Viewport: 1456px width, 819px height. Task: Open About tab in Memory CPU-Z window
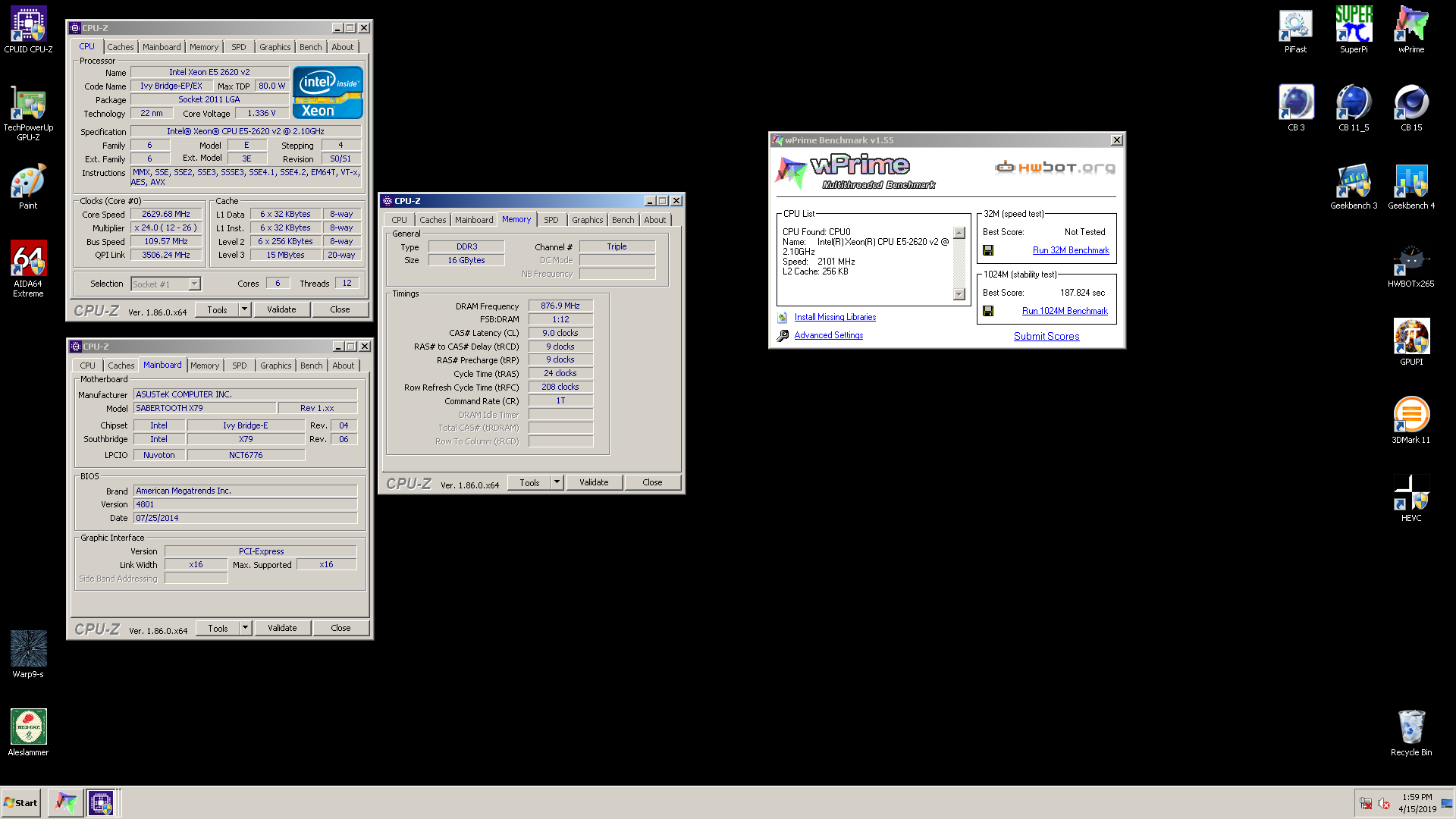pyautogui.click(x=654, y=220)
